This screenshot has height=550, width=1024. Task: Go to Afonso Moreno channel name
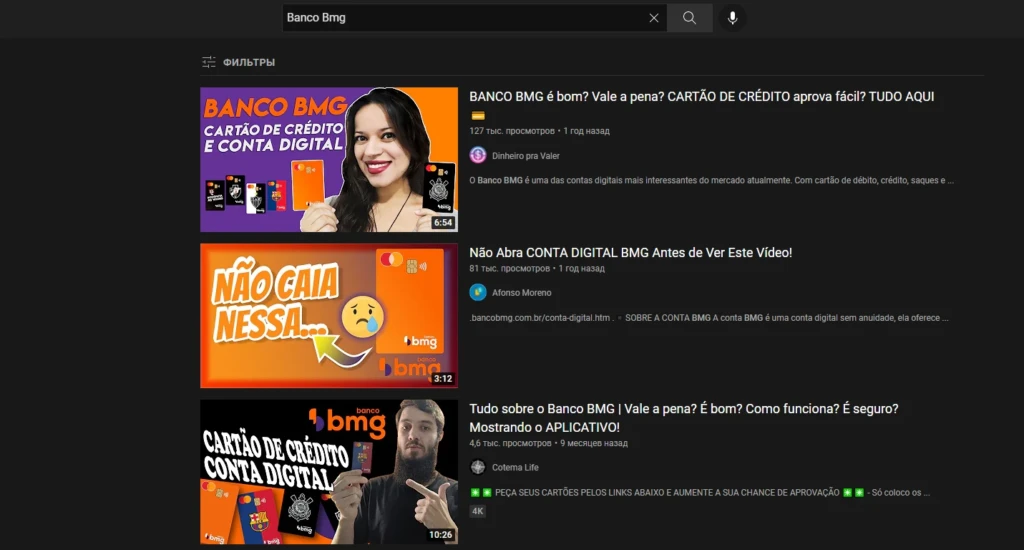click(521, 293)
